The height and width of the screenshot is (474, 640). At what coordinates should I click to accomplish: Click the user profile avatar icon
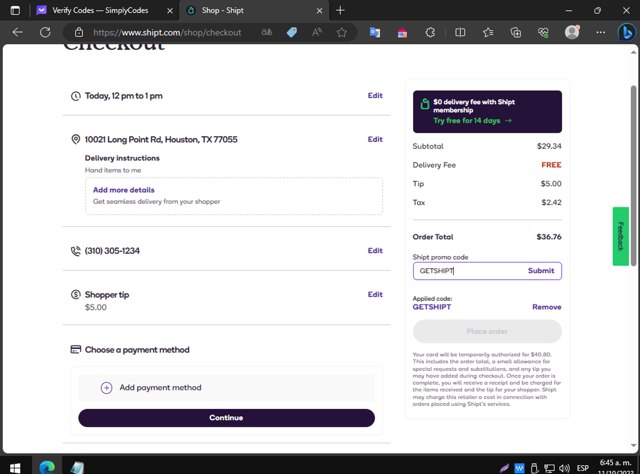pyautogui.click(x=572, y=32)
